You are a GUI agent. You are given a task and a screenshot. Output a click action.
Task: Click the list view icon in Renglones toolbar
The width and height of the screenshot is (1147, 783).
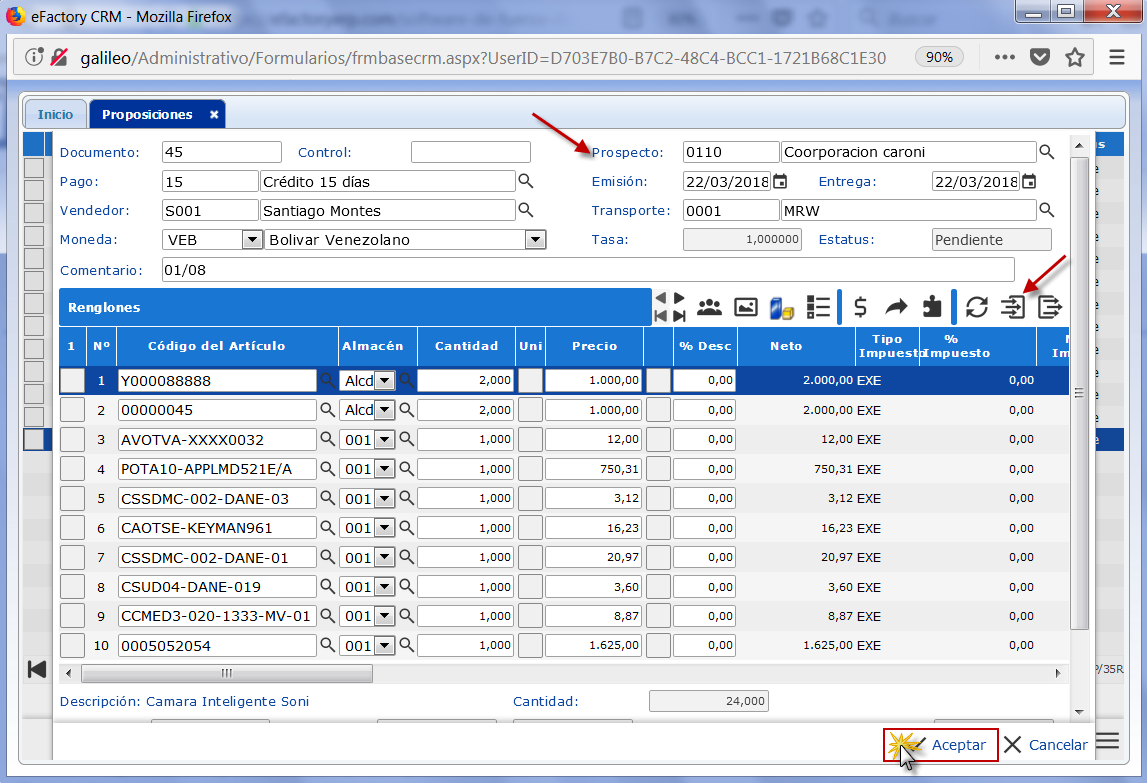[x=819, y=307]
